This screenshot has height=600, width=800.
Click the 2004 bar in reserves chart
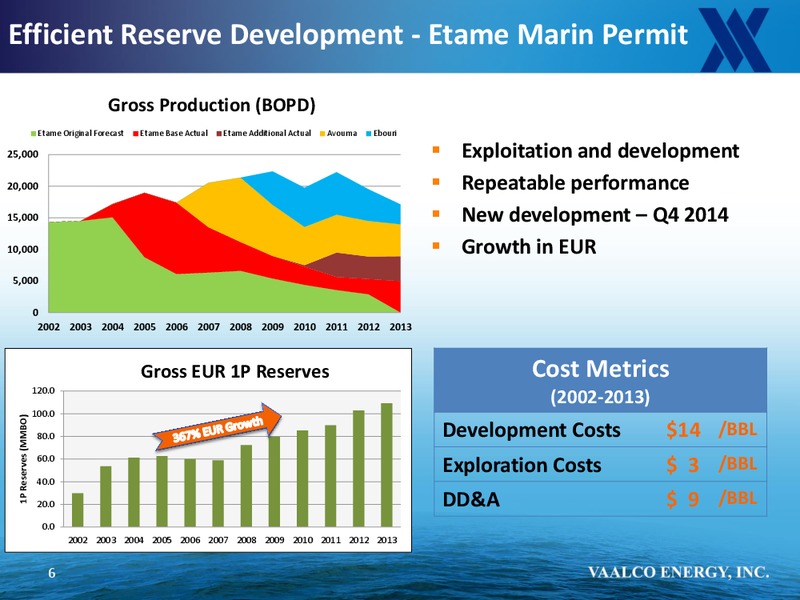click(x=134, y=492)
